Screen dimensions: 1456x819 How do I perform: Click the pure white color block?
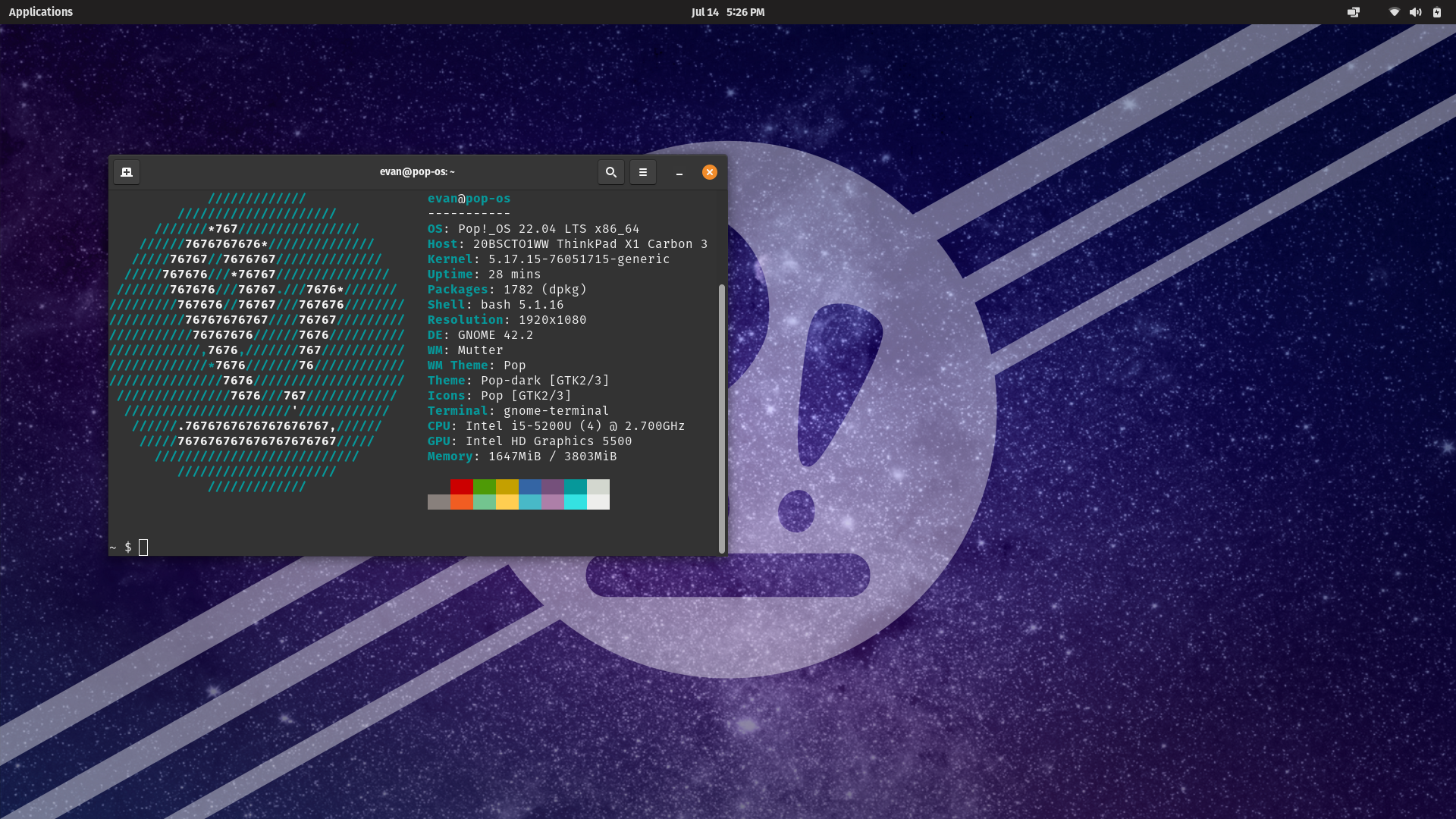[598, 502]
